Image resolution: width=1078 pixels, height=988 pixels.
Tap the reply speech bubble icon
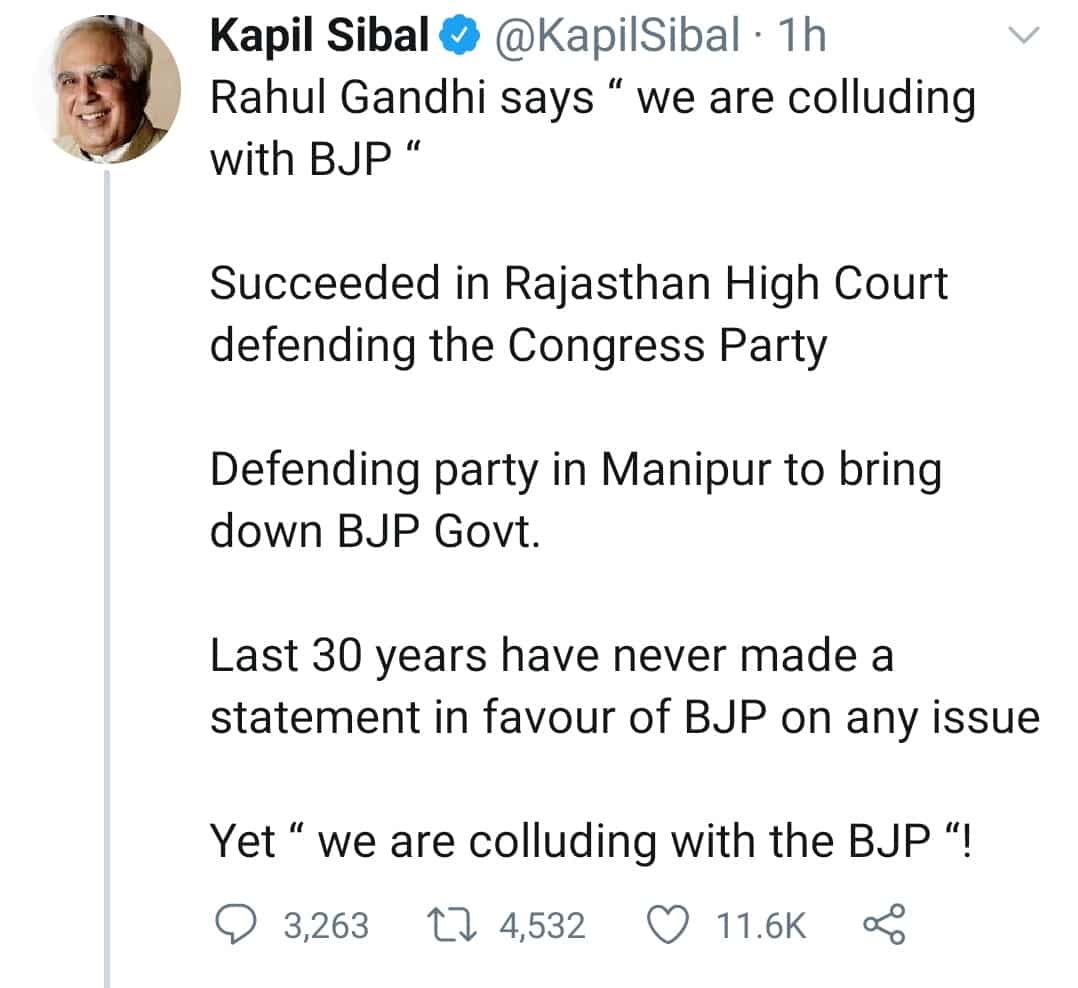pos(237,925)
